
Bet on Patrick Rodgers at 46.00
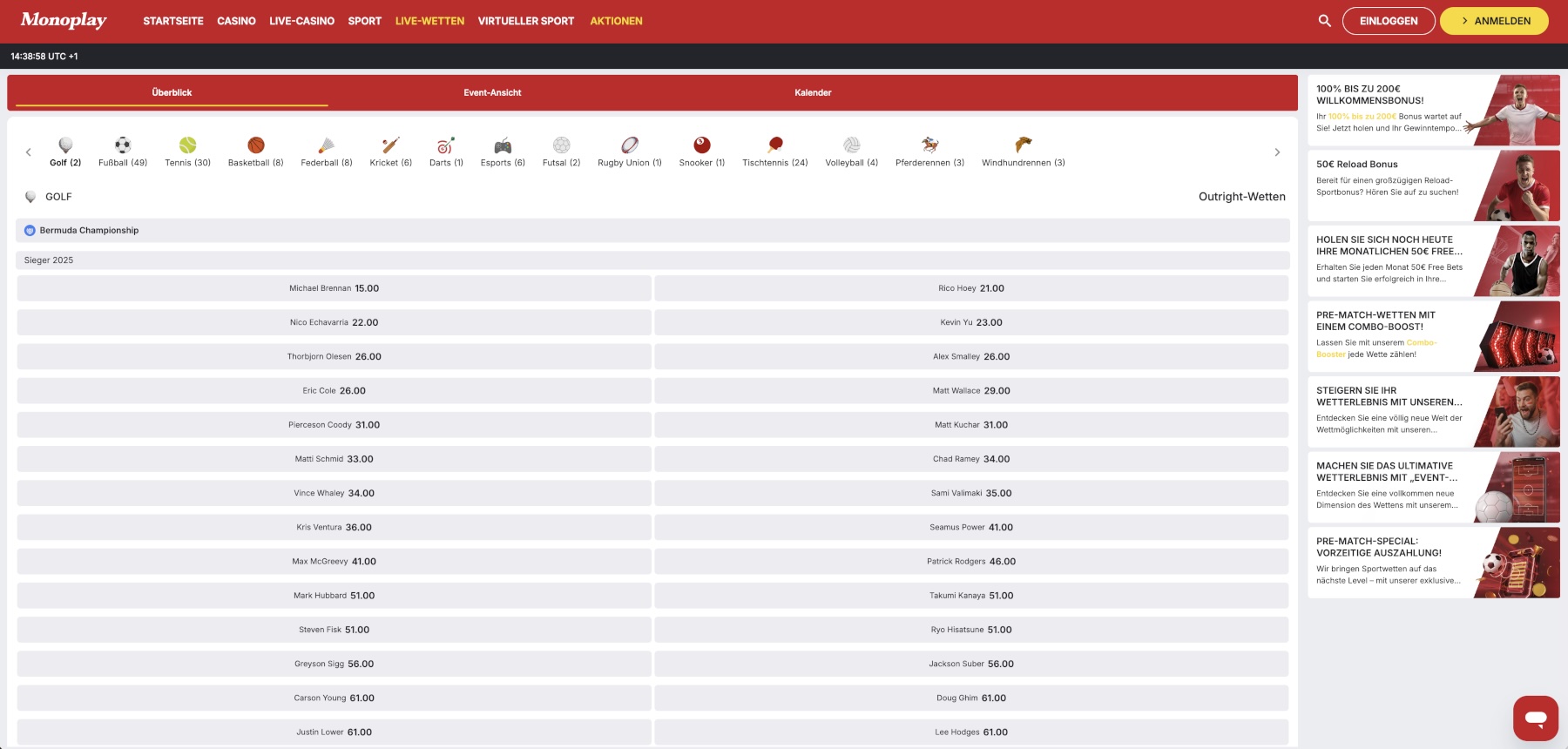971,562
